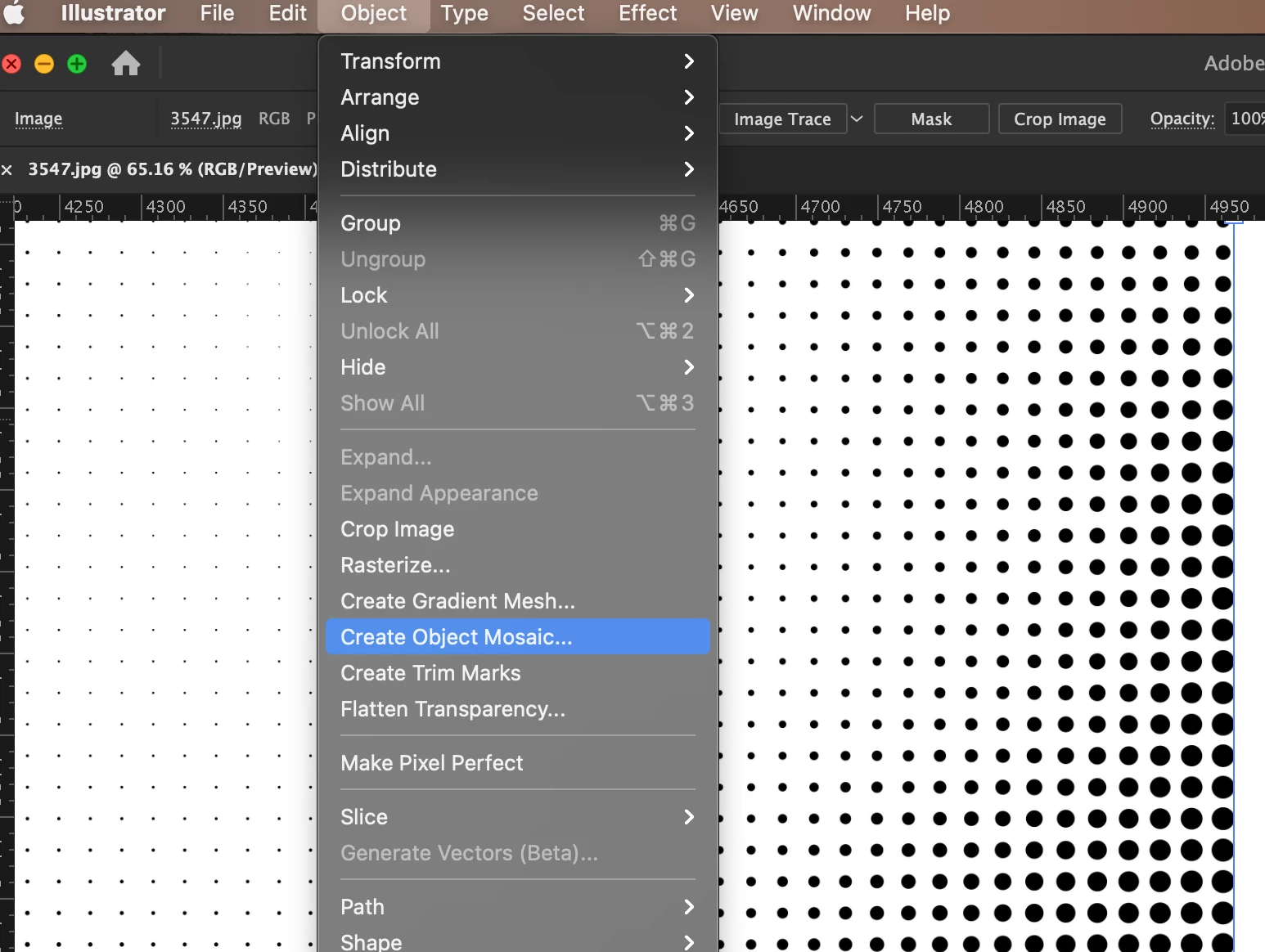Click the Opacity value field

(x=1245, y=119)
